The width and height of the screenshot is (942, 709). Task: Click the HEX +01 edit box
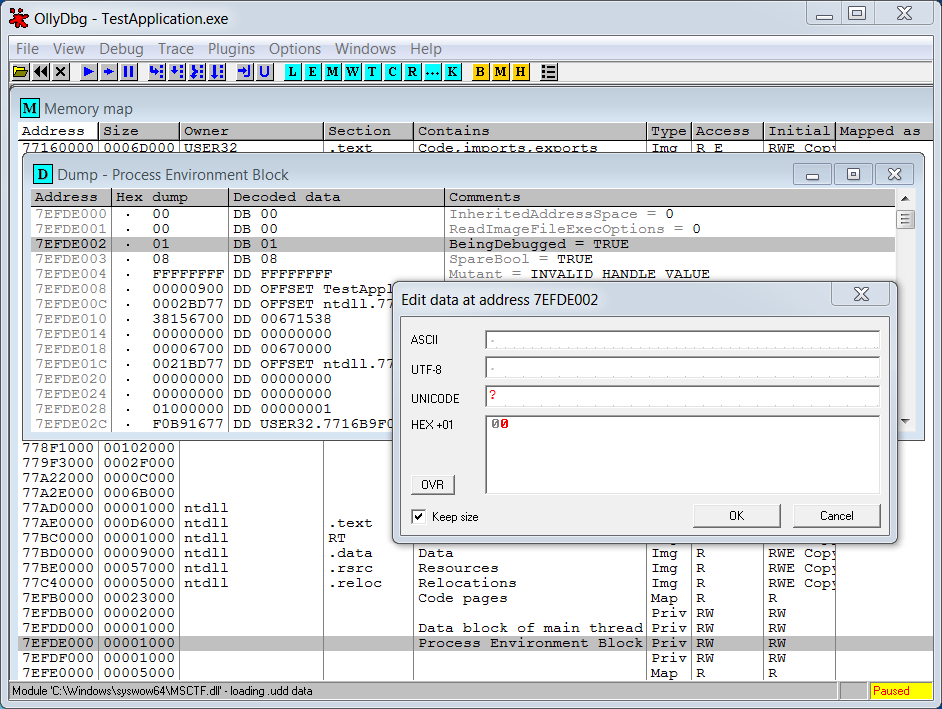[x=682, y=455]
